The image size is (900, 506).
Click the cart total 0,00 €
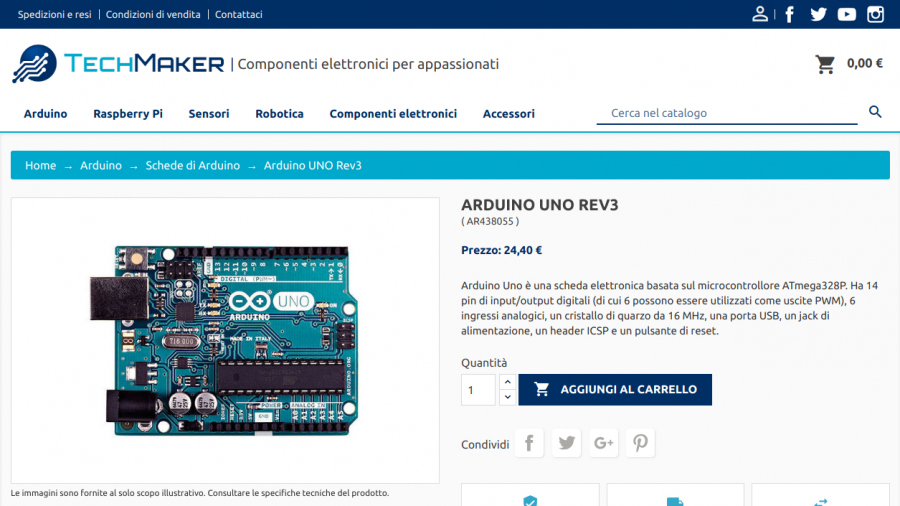(864, 63)
